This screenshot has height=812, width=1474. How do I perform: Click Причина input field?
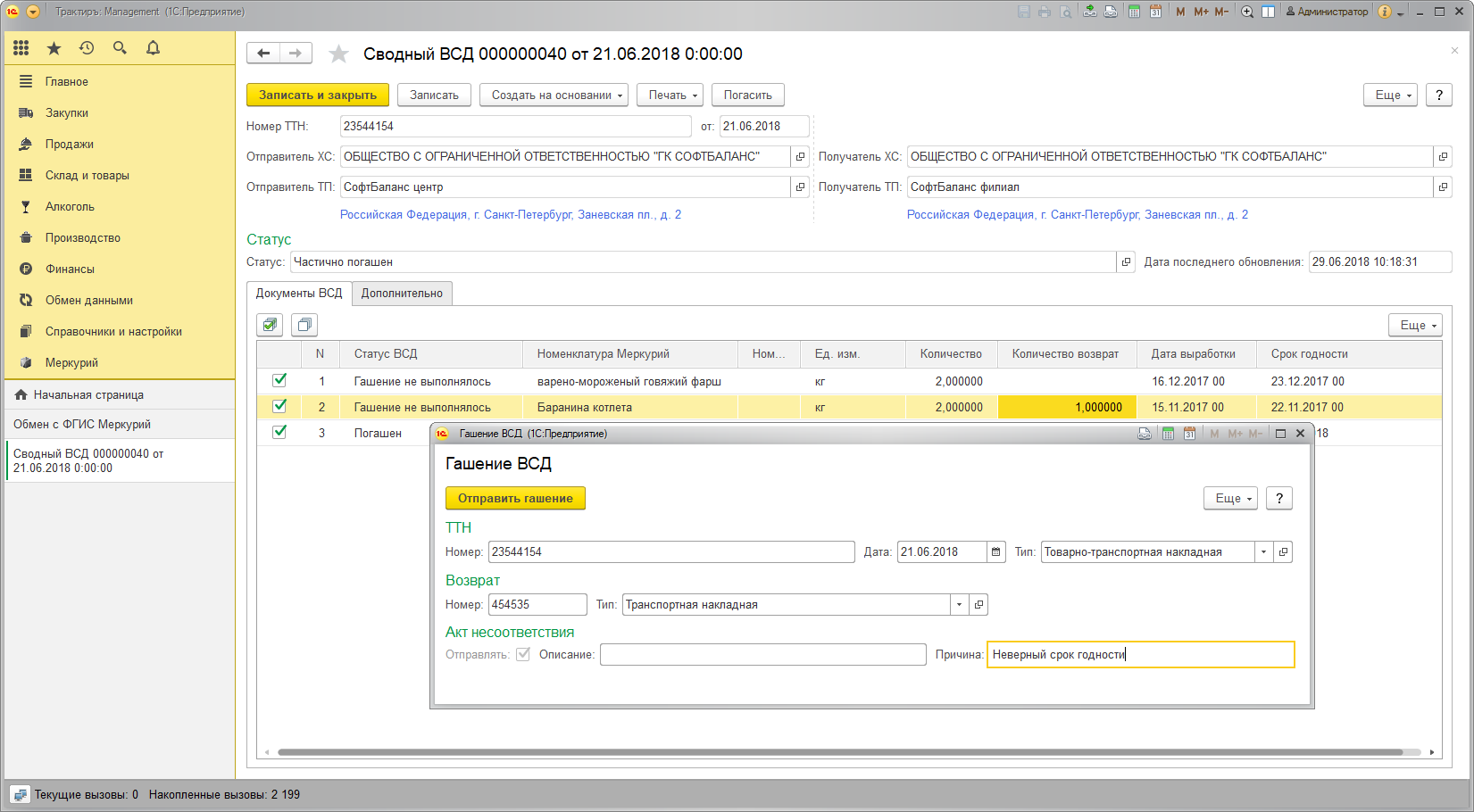(1140, 654)
